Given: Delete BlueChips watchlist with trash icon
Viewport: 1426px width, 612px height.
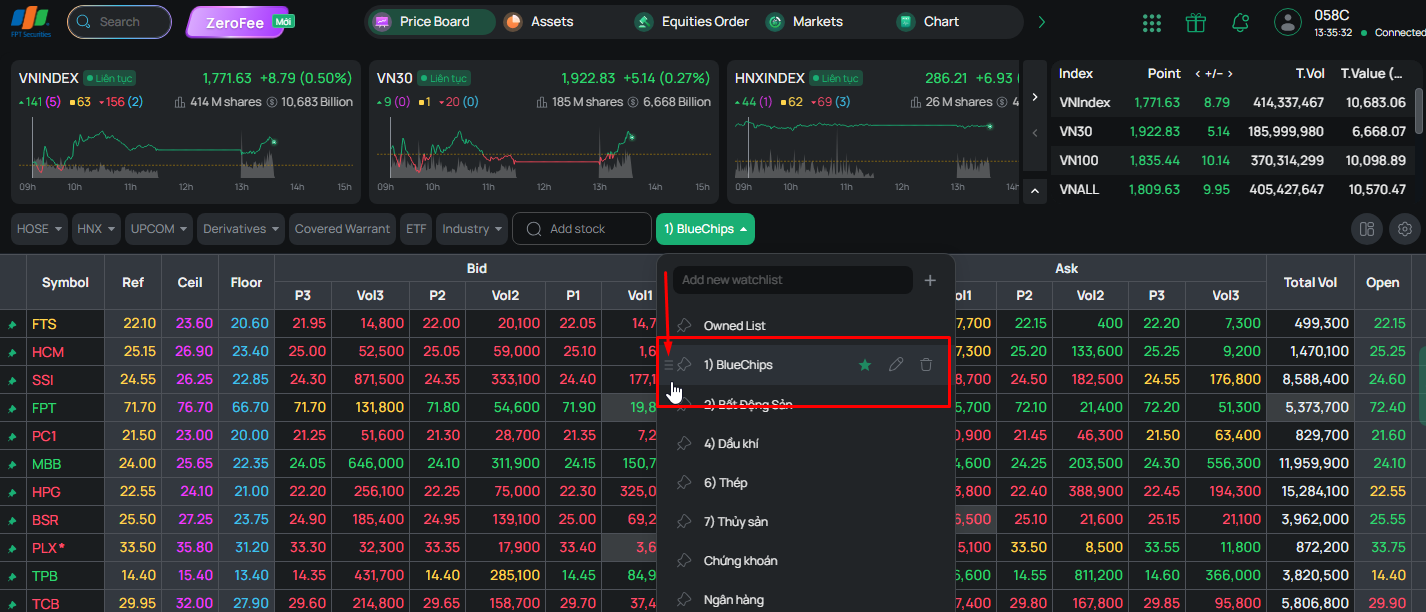Looking at the screenshot, I should coord(926,365).
